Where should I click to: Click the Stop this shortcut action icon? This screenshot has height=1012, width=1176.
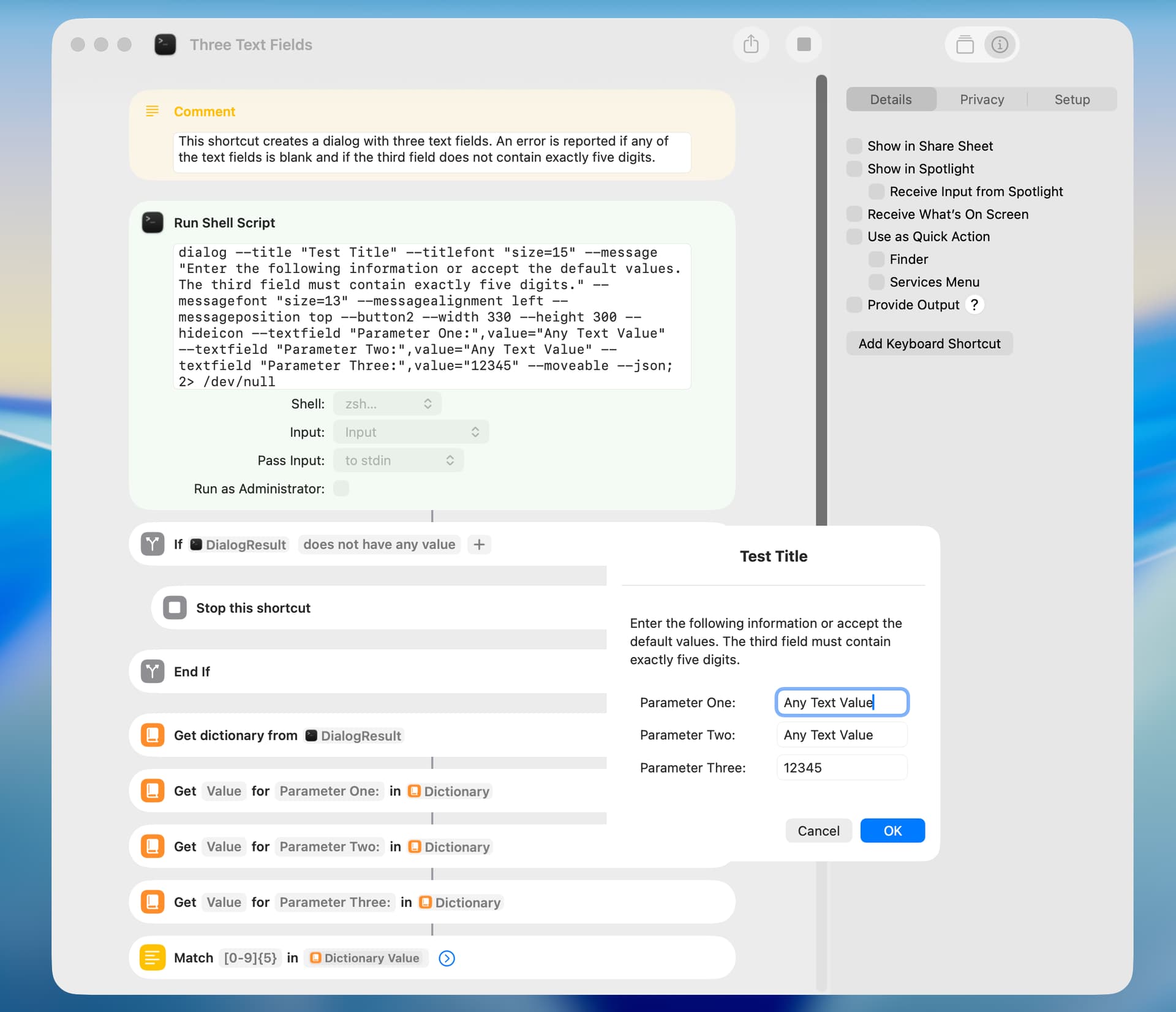[175, 608]
